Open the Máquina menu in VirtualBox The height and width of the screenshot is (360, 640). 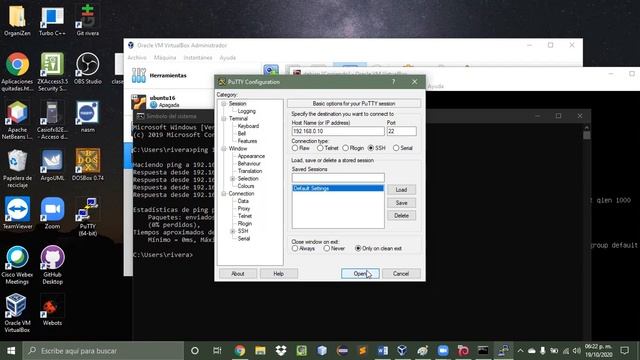[x=165, y=58]
